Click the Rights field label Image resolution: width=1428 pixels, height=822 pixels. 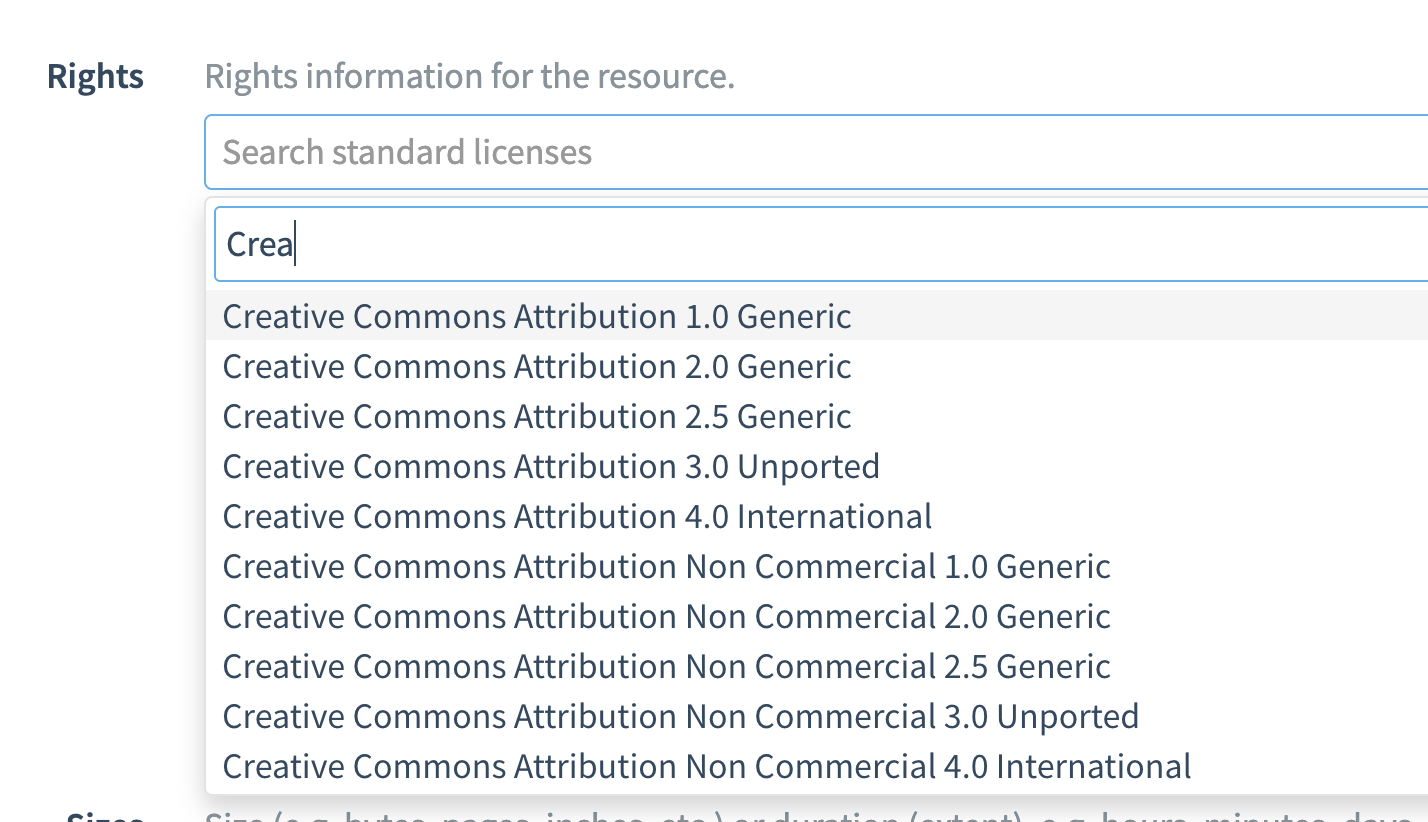94,75
